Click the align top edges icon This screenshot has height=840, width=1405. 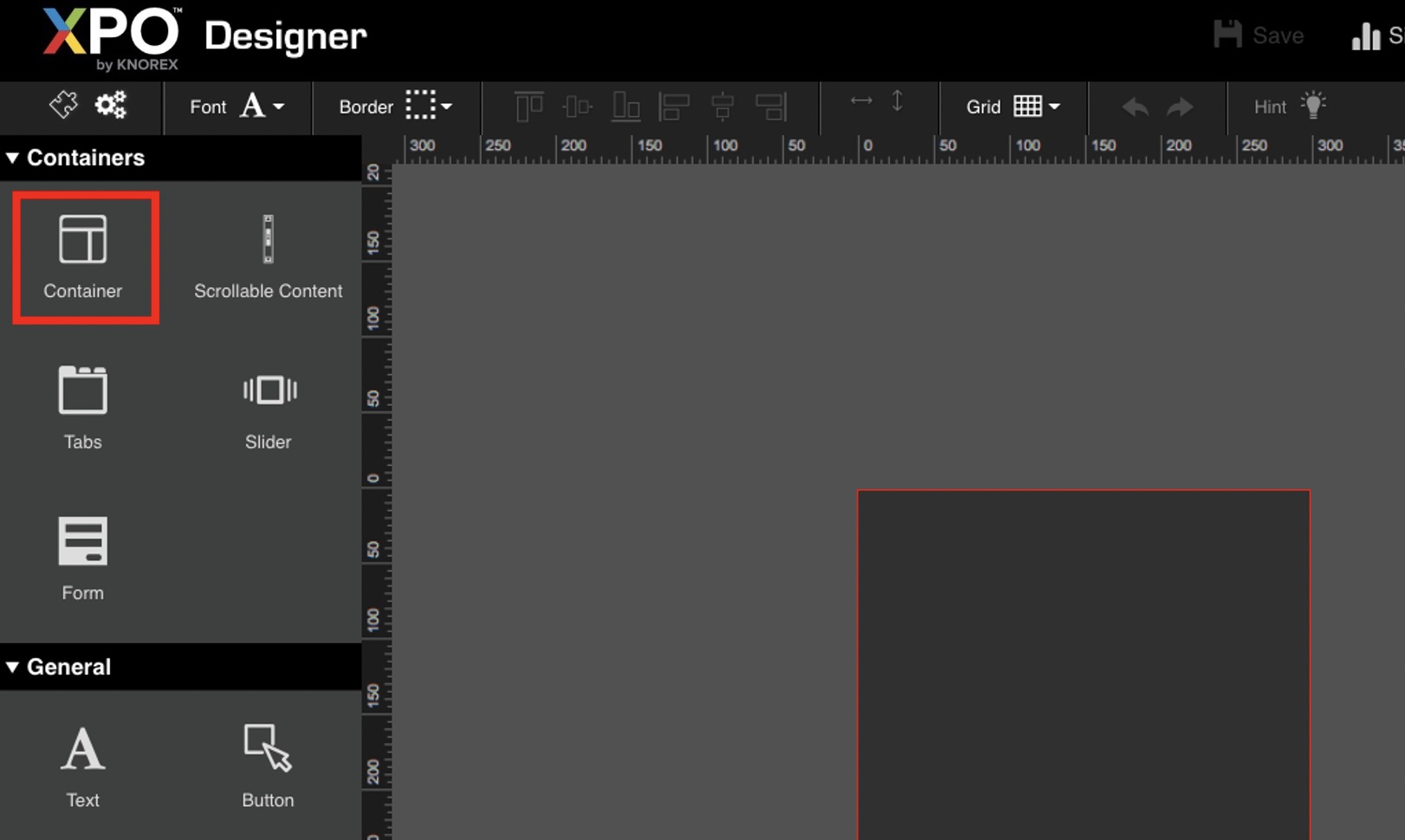(529, 107)
